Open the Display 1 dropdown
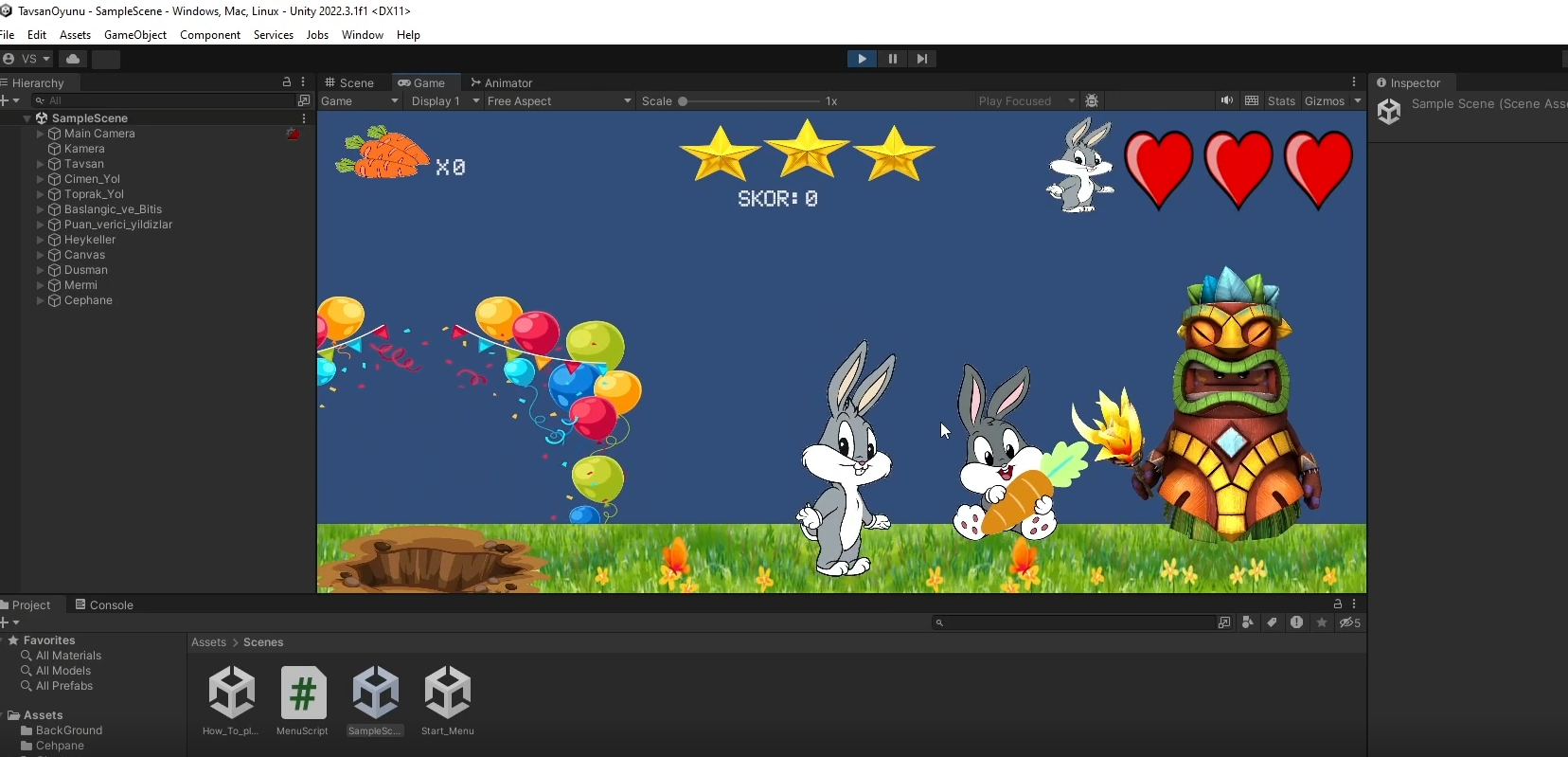Image resolution: width=1568 pixels, height=757 pixels. tap(445, 101)
